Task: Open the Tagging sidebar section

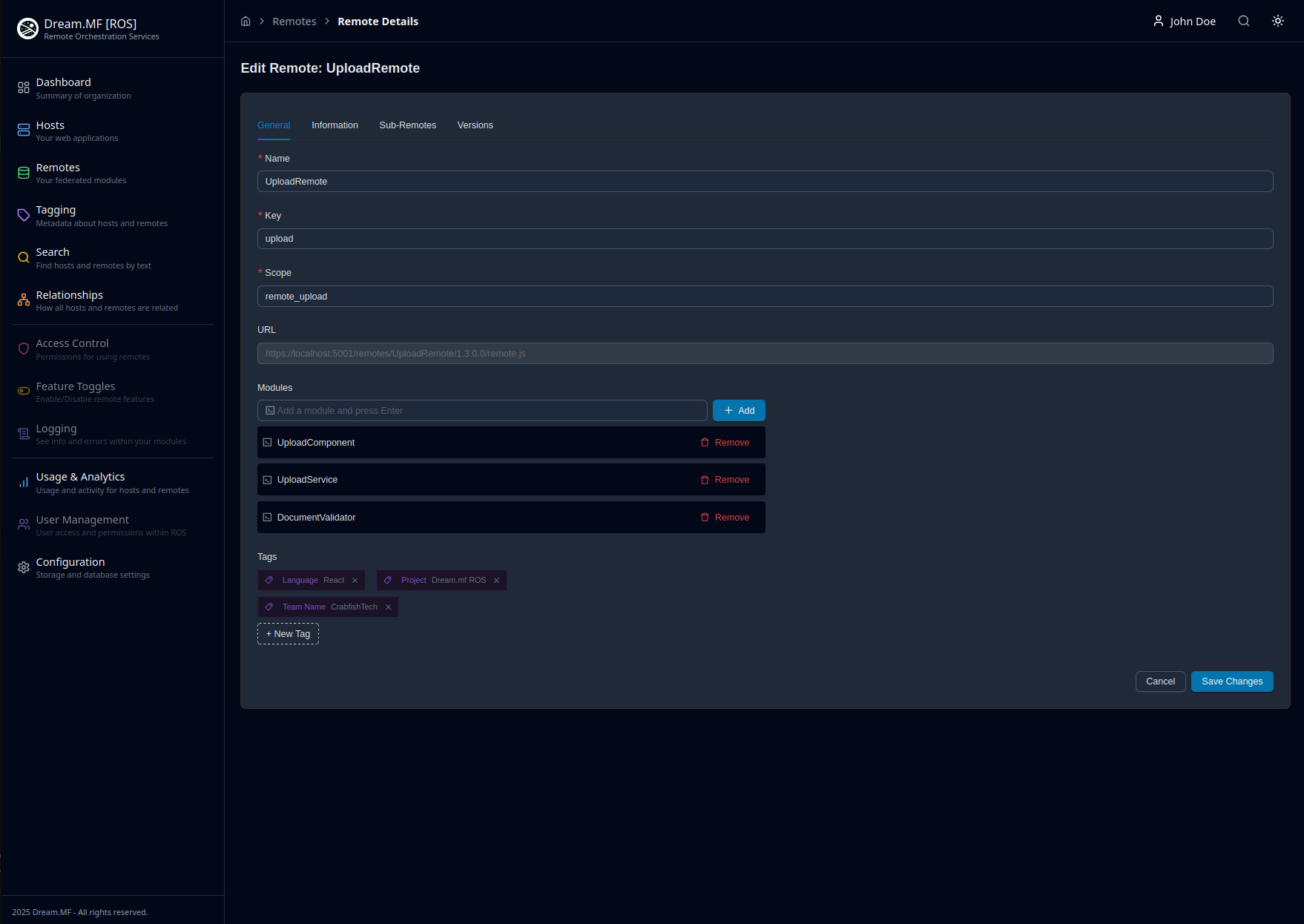Action: tap(56, 210)
